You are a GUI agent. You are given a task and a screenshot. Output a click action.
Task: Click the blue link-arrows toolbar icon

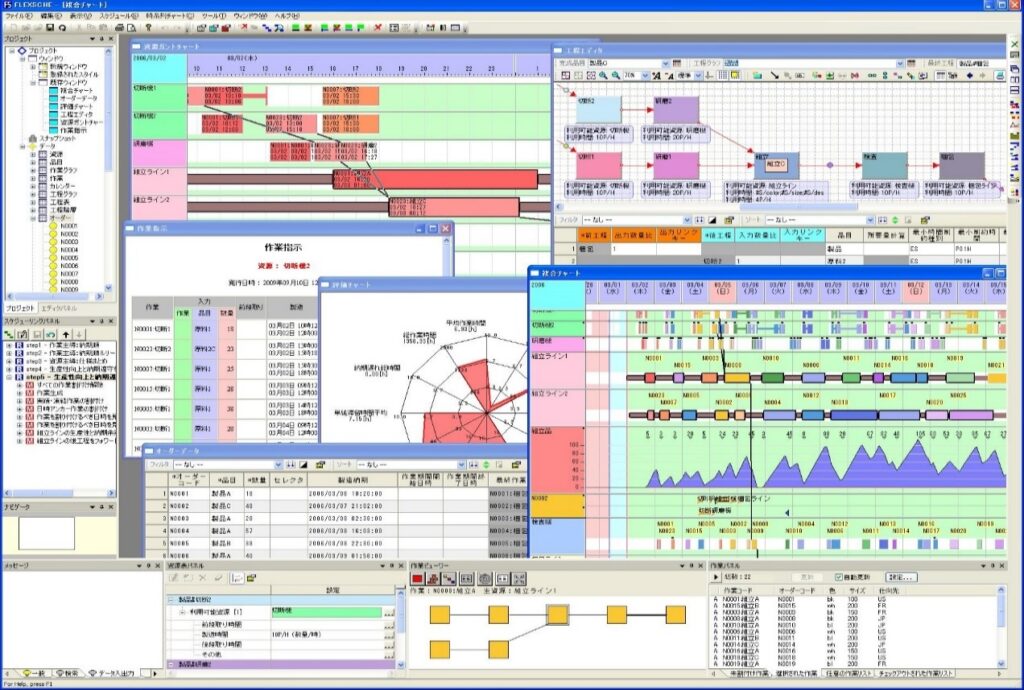(x=266, y=27)
